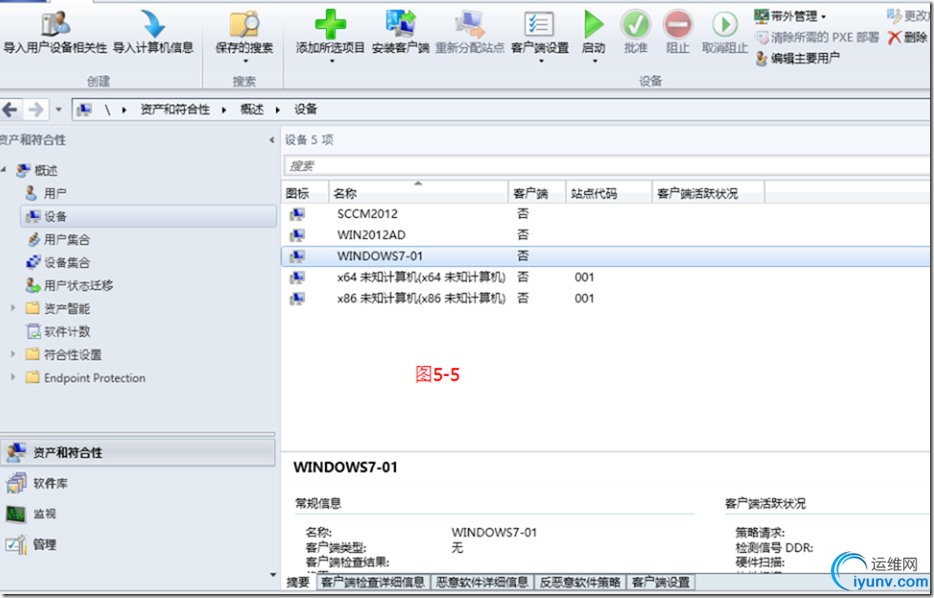Open 资产和符合性 workspace

(x=138, y=453)
